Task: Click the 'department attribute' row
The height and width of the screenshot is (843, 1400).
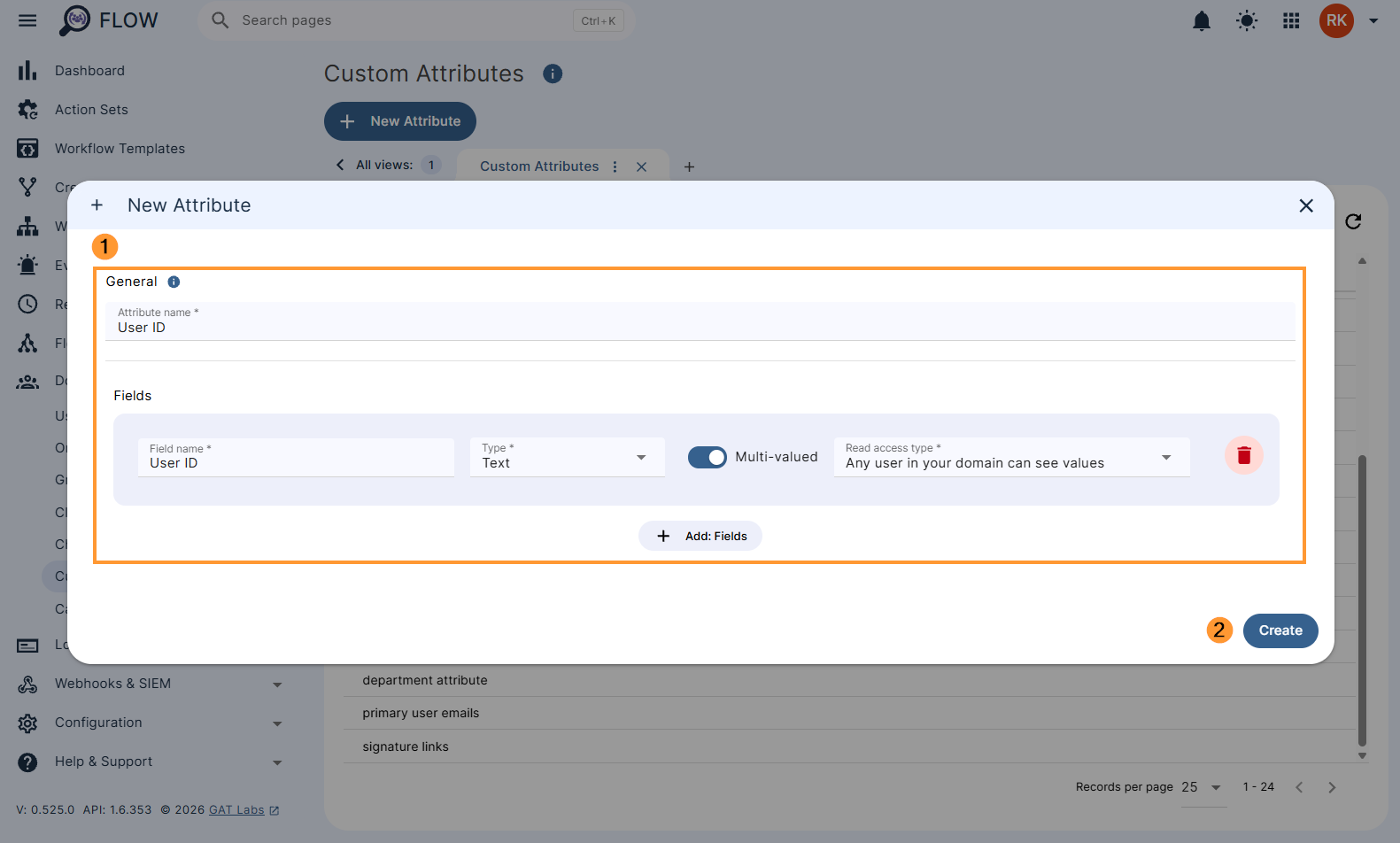Action: pos(848,680)
